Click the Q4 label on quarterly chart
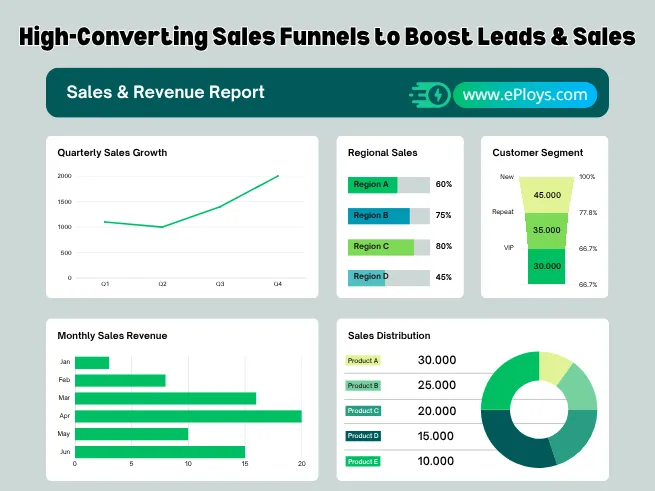655x491 pixels. tap(277, 284)
